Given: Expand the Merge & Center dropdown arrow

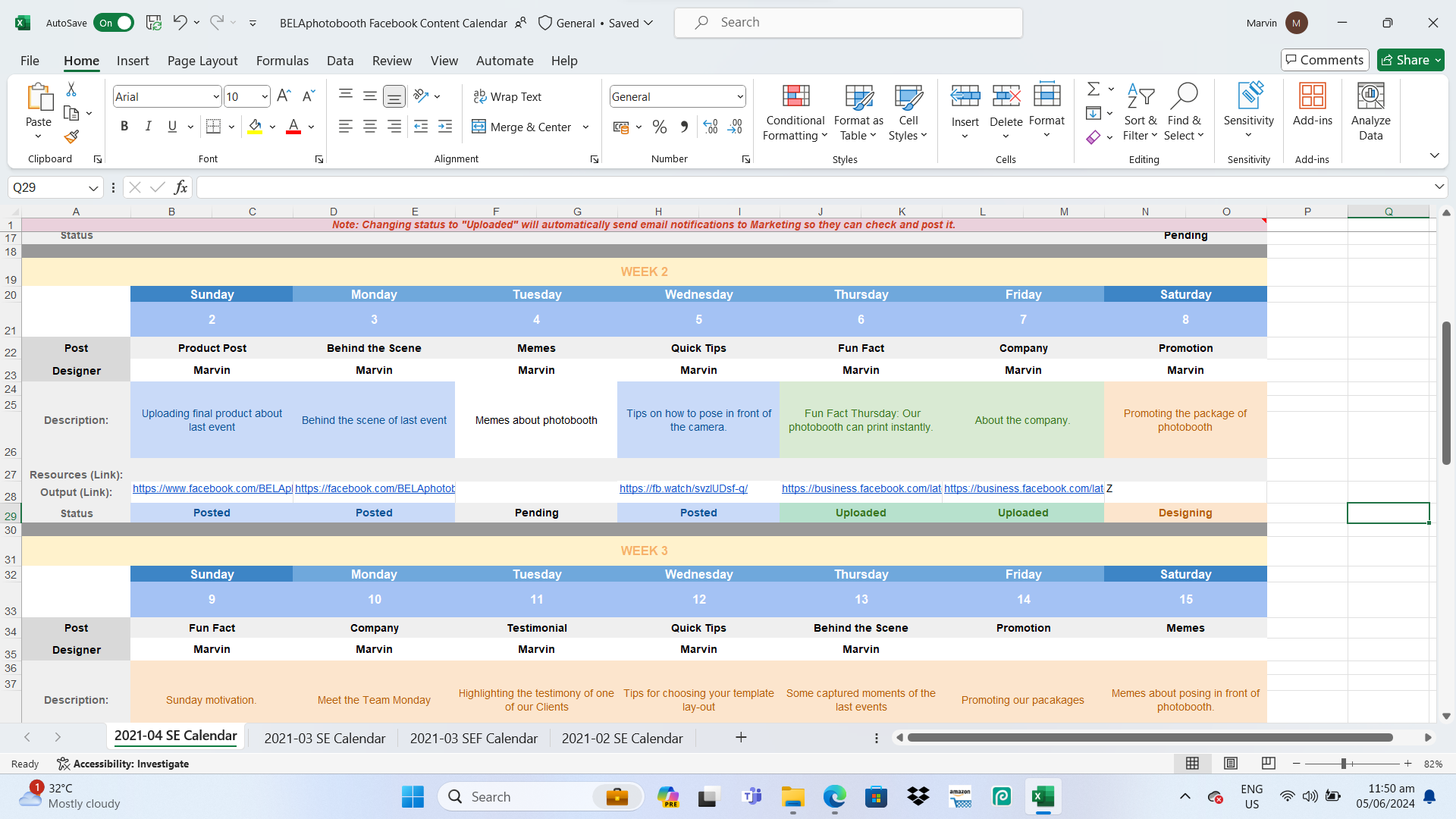Looking at the screenshot, I should [x=585, y=127].
